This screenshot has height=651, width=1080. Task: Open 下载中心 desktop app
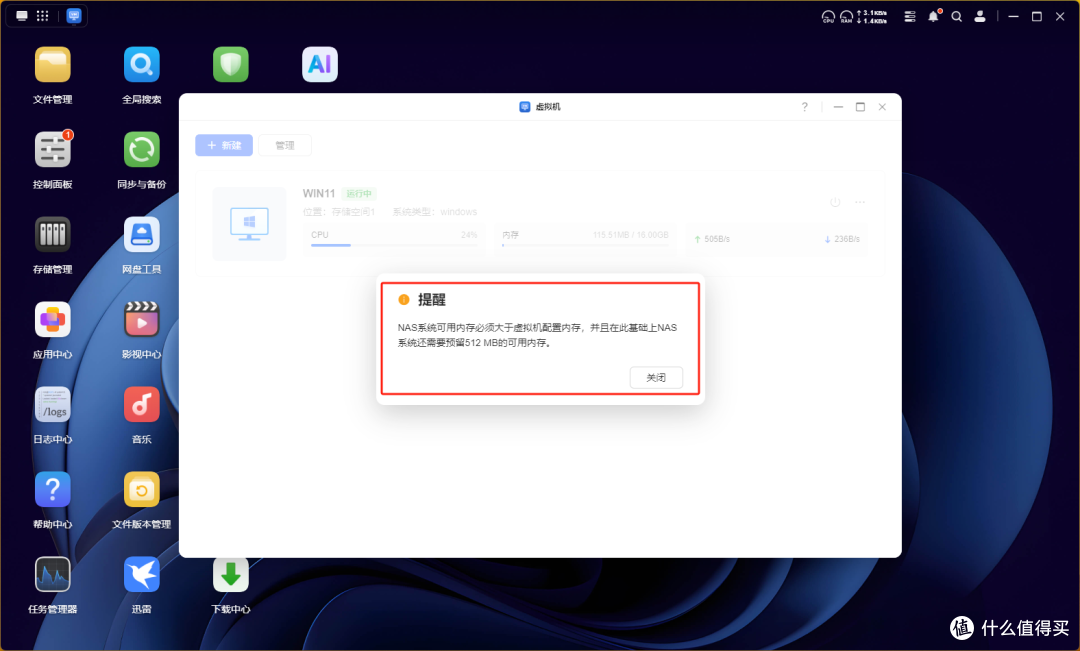pyautogui.click(x=231, y=575)
